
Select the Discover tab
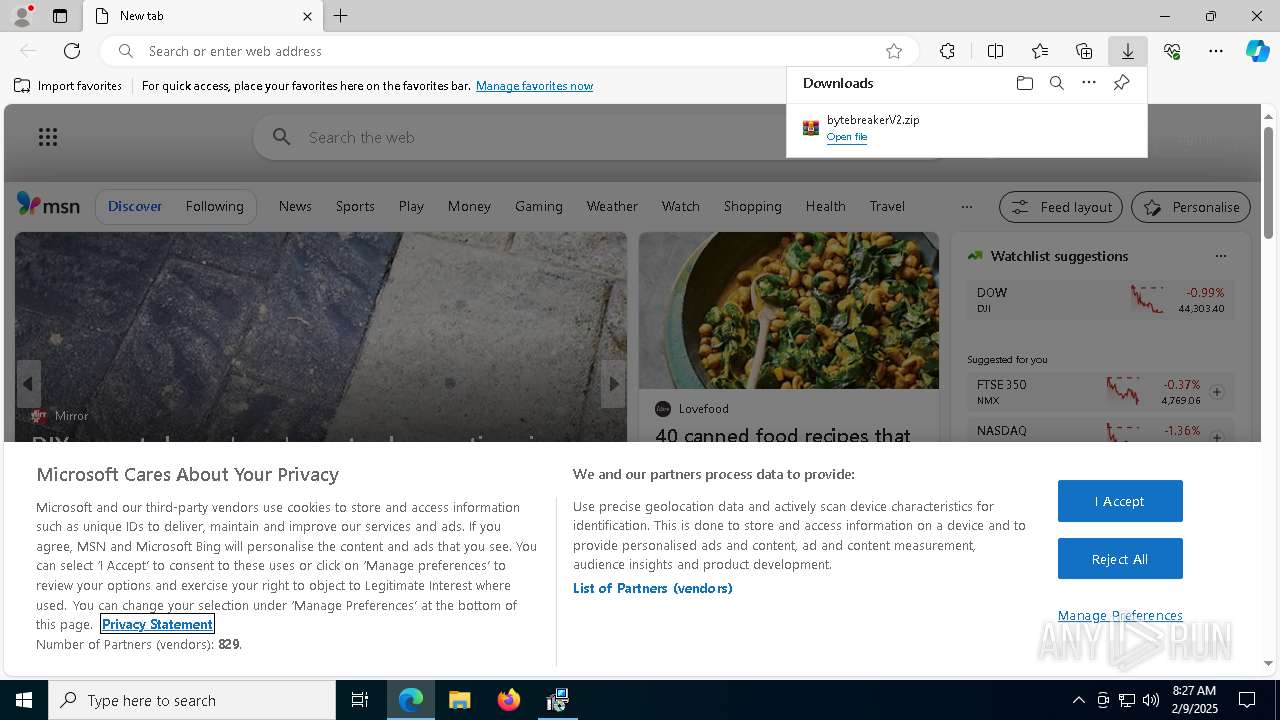pyautogui.click(x=135, y=206)
